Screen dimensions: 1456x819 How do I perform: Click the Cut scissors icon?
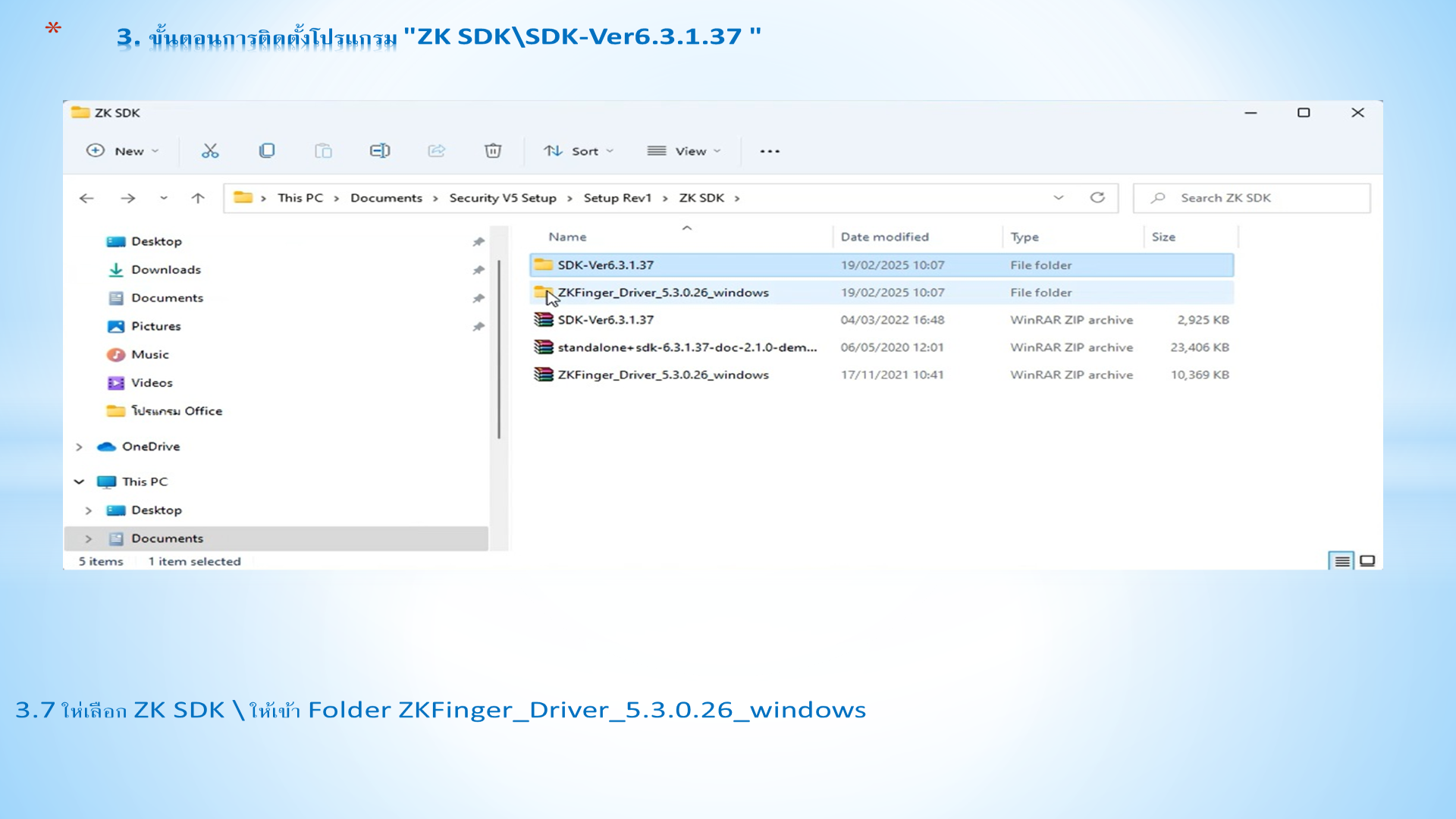[210, 151]
